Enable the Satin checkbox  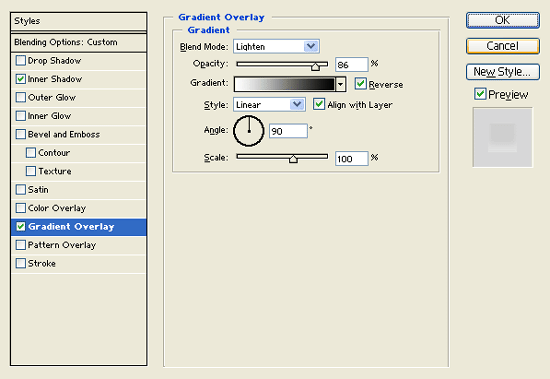point(21,190)
